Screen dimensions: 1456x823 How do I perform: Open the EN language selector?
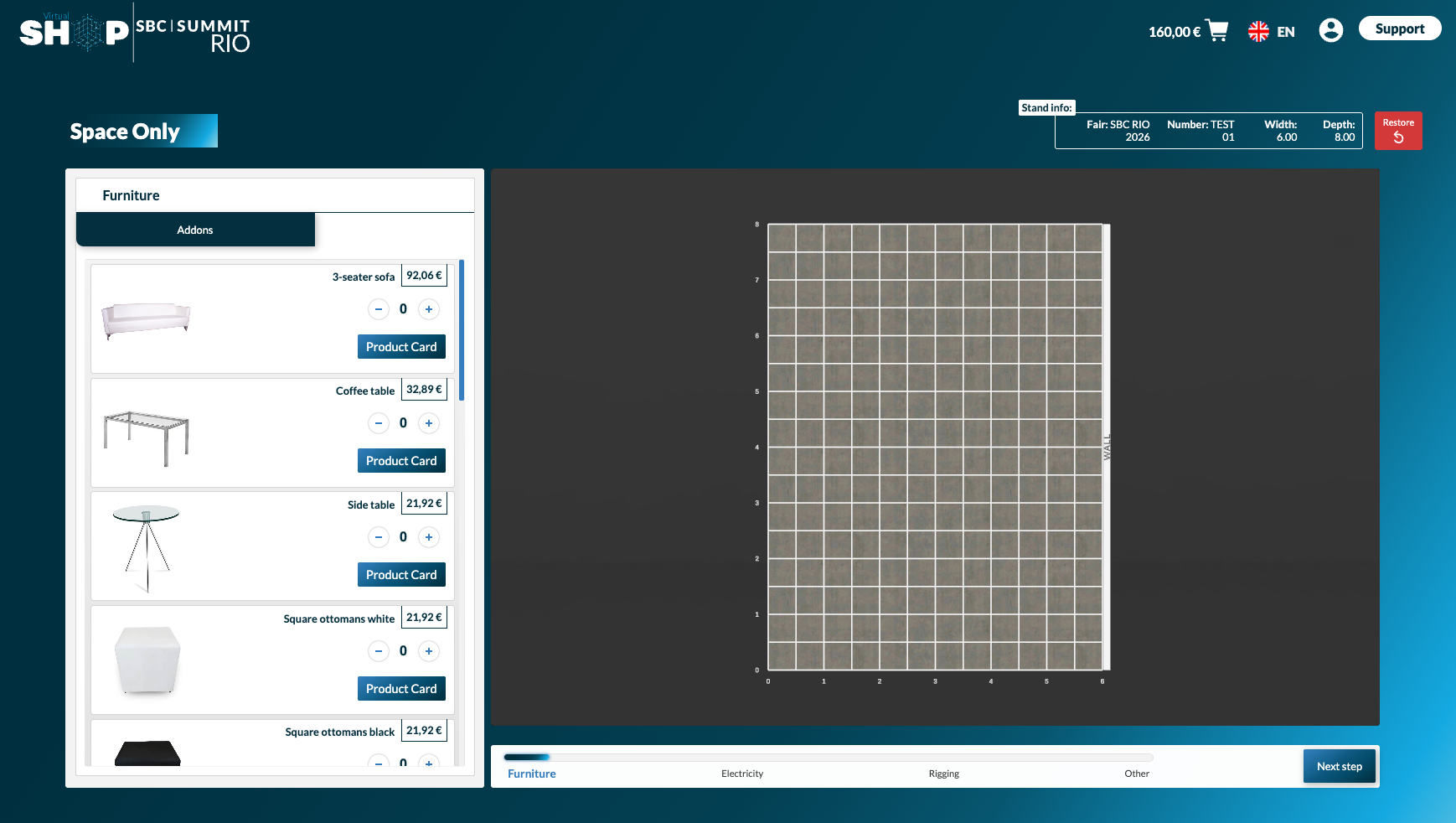(x=1285, y=32)
